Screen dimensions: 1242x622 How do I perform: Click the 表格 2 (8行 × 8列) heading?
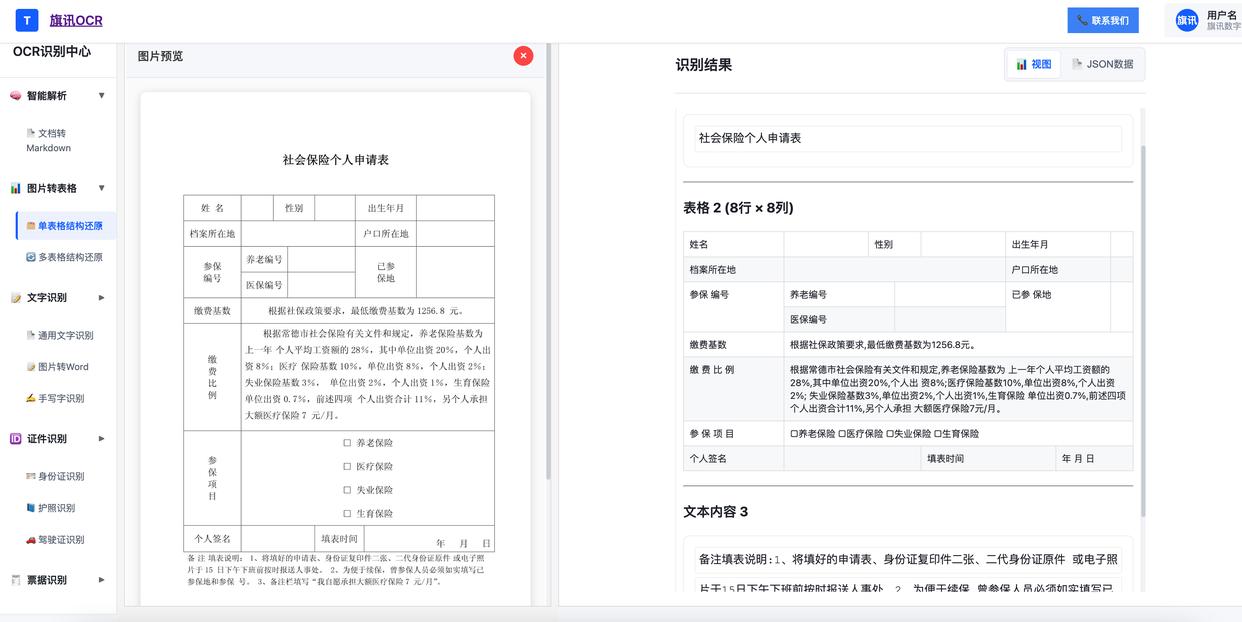click(738, 208)
